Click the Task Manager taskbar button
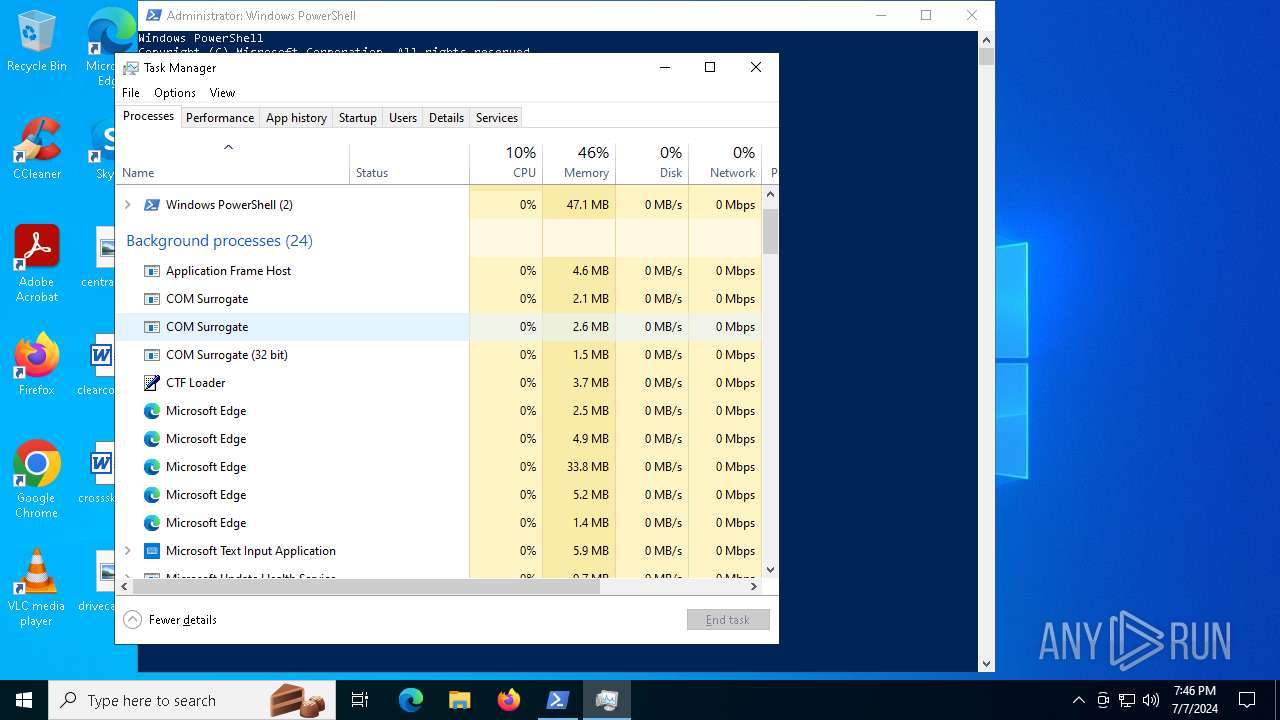This screenshot has height=720, width=1280. pyautogui.click(x=606, y=700)
